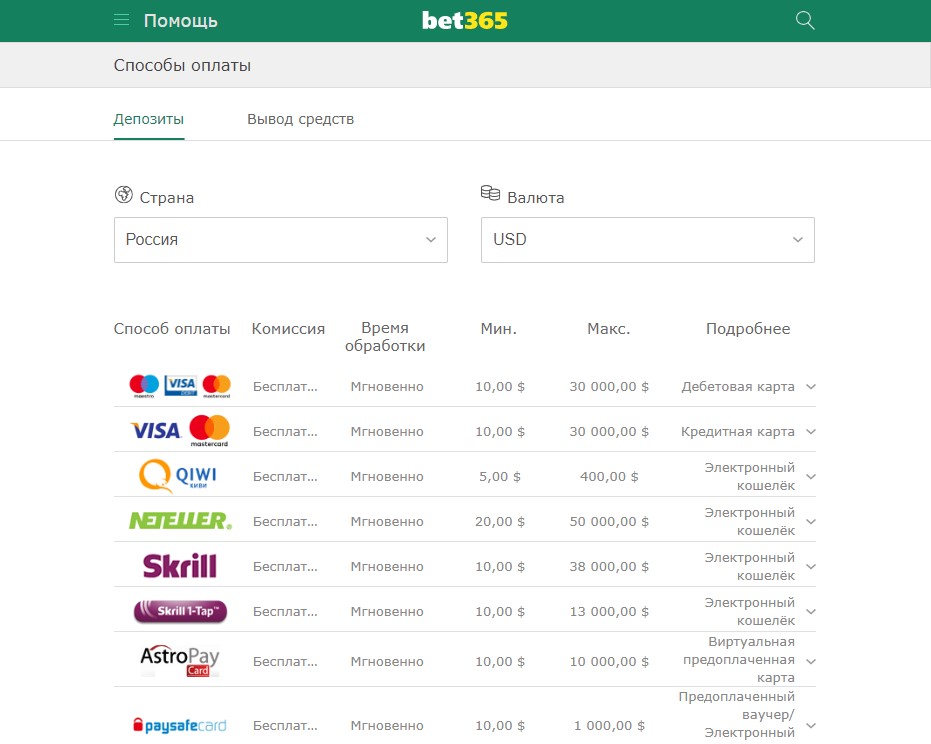Click Бесплат... text in the Visa row
Screen dimensions: 931x744
(x=288, y=431)
